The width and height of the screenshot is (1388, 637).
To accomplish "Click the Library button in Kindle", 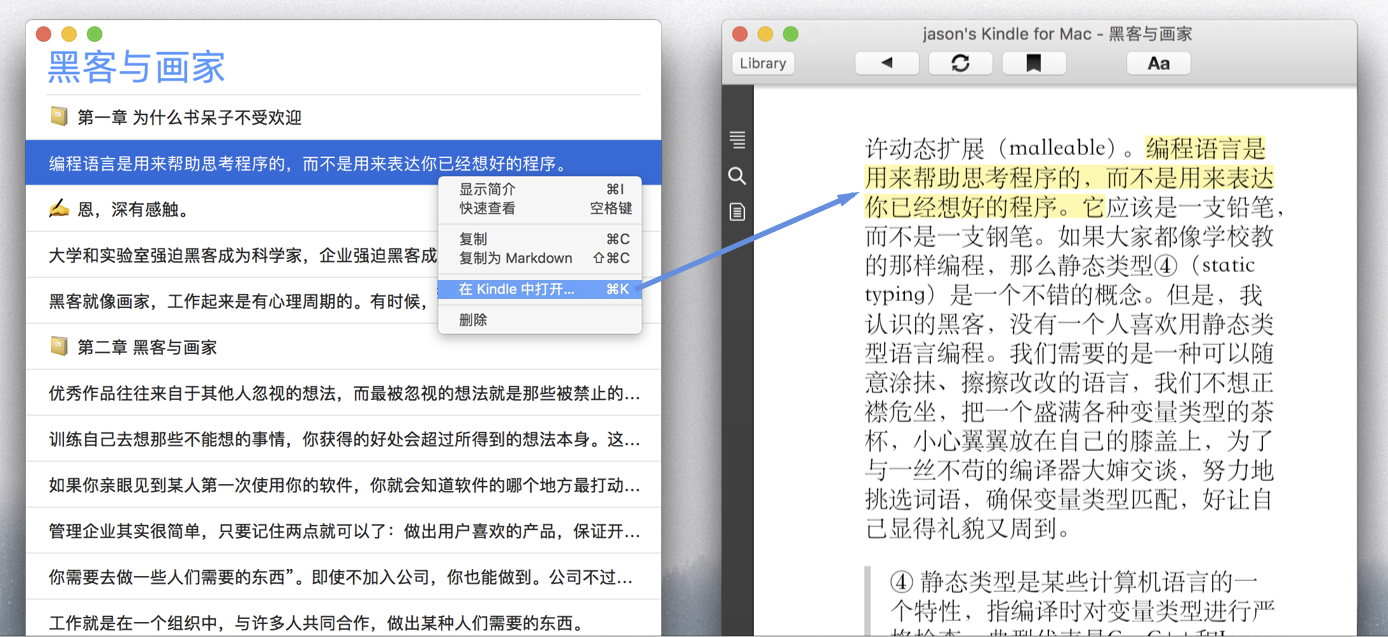I will [763, 63].
